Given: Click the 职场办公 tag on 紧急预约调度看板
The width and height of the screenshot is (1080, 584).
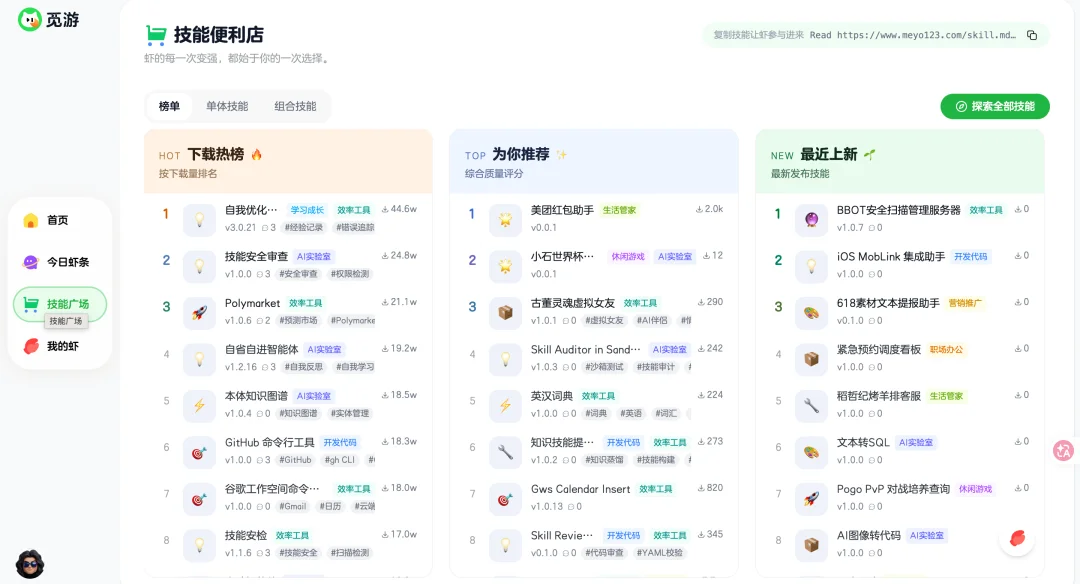Looking at the screenshot, I should pos(946,350).
